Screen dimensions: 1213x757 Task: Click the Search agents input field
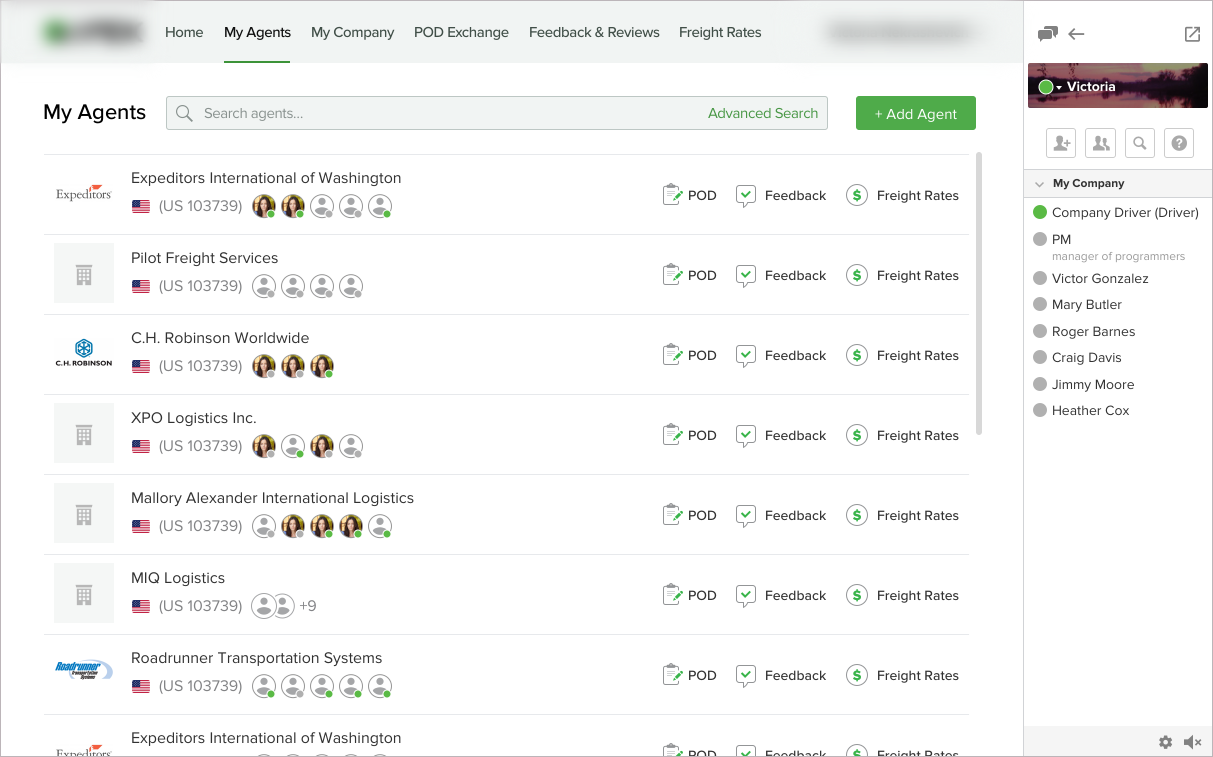tap(497, 113)
